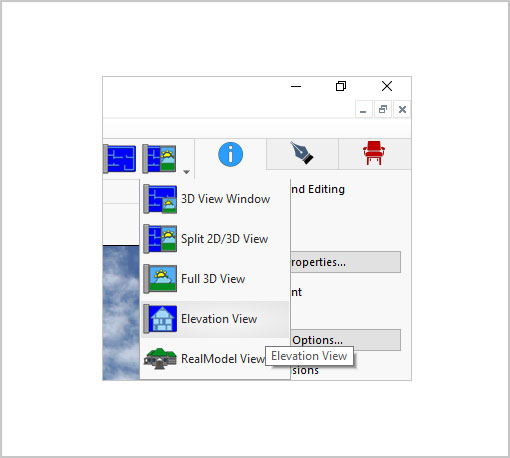Screen dimensions: 510x458
Task: Restore down the inner document window
Action: pos(383,109)
